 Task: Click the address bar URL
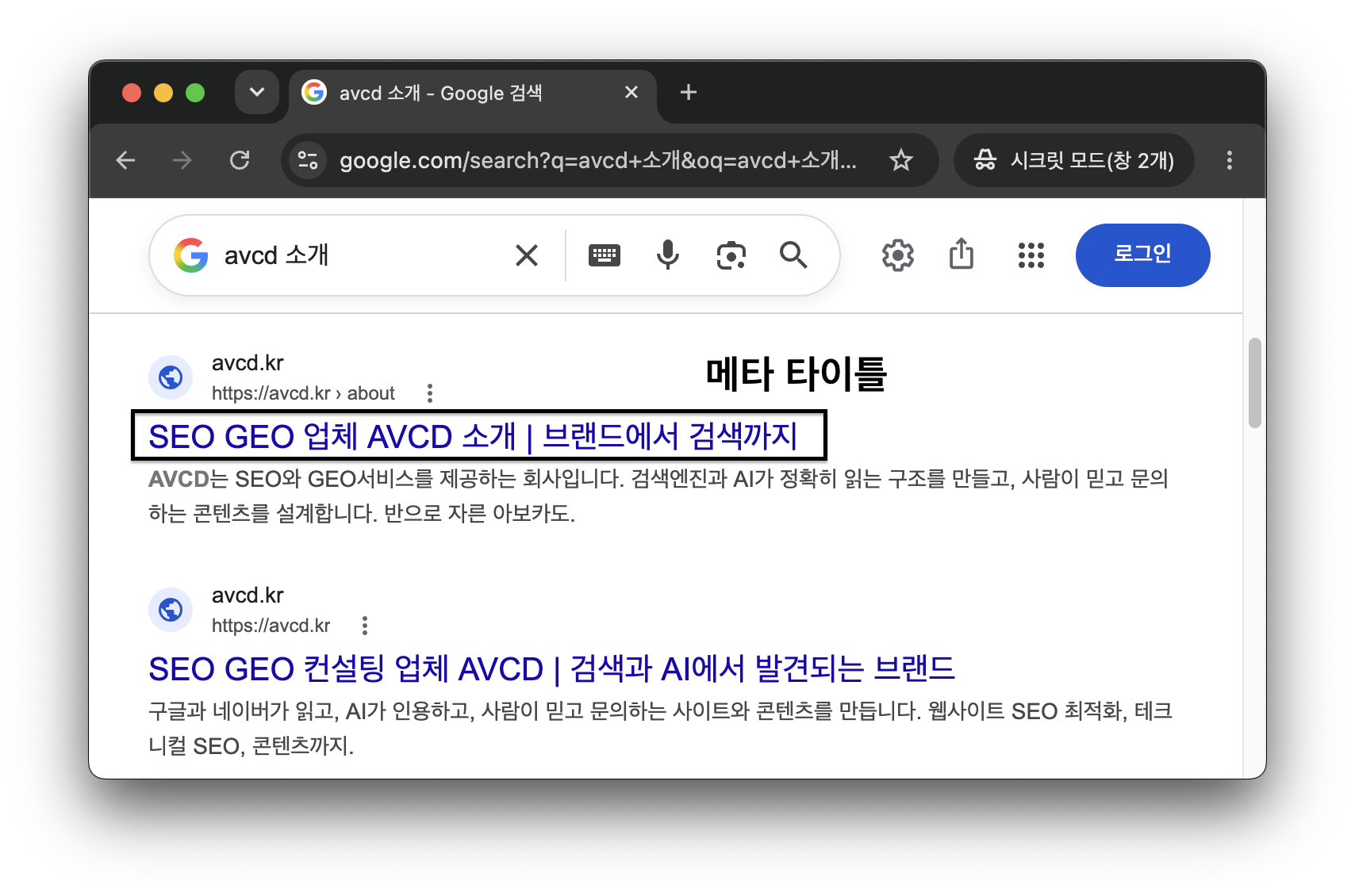[x=598, y=161]
